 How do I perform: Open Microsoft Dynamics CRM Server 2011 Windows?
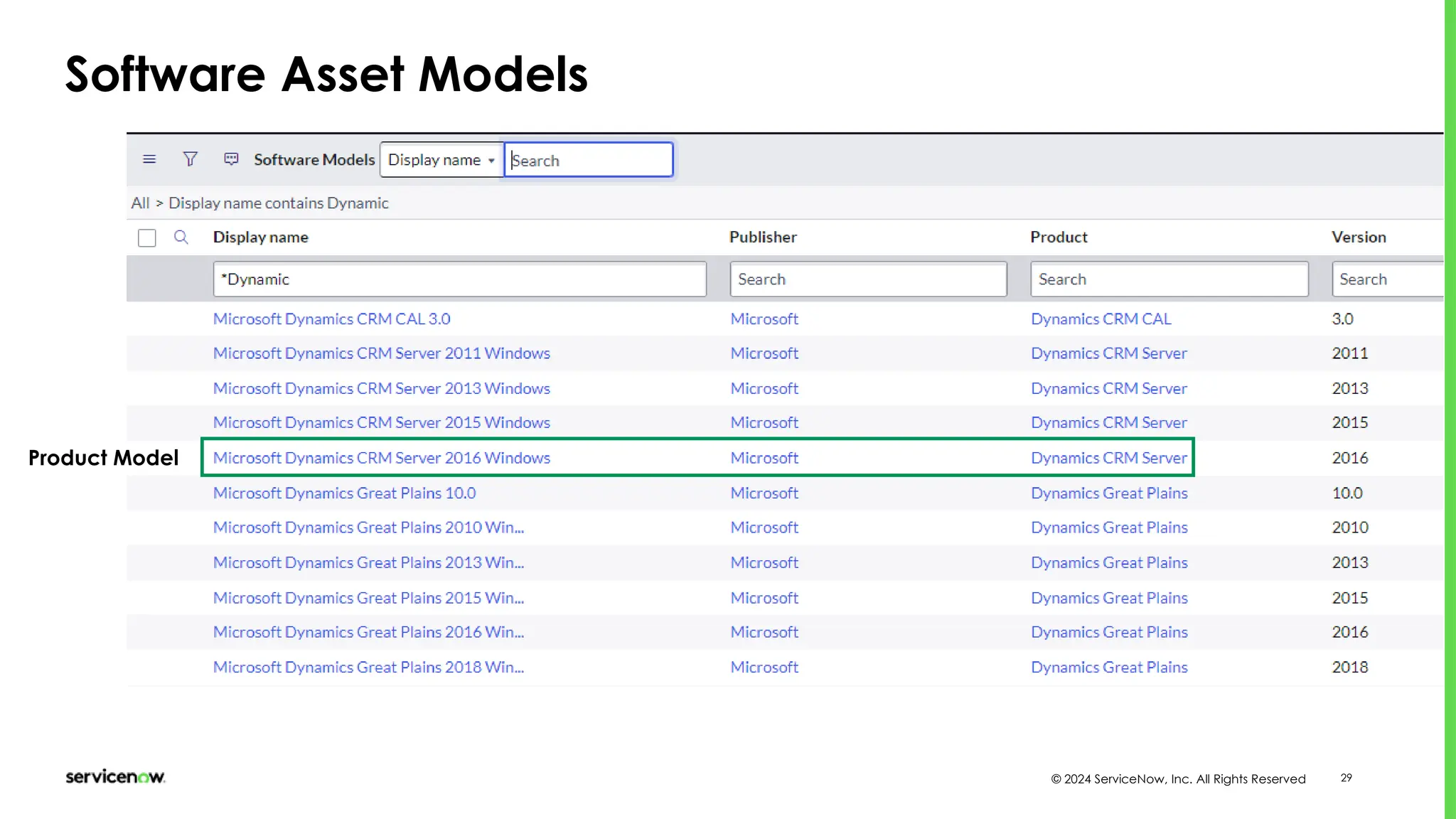click(x=382, y=353)
